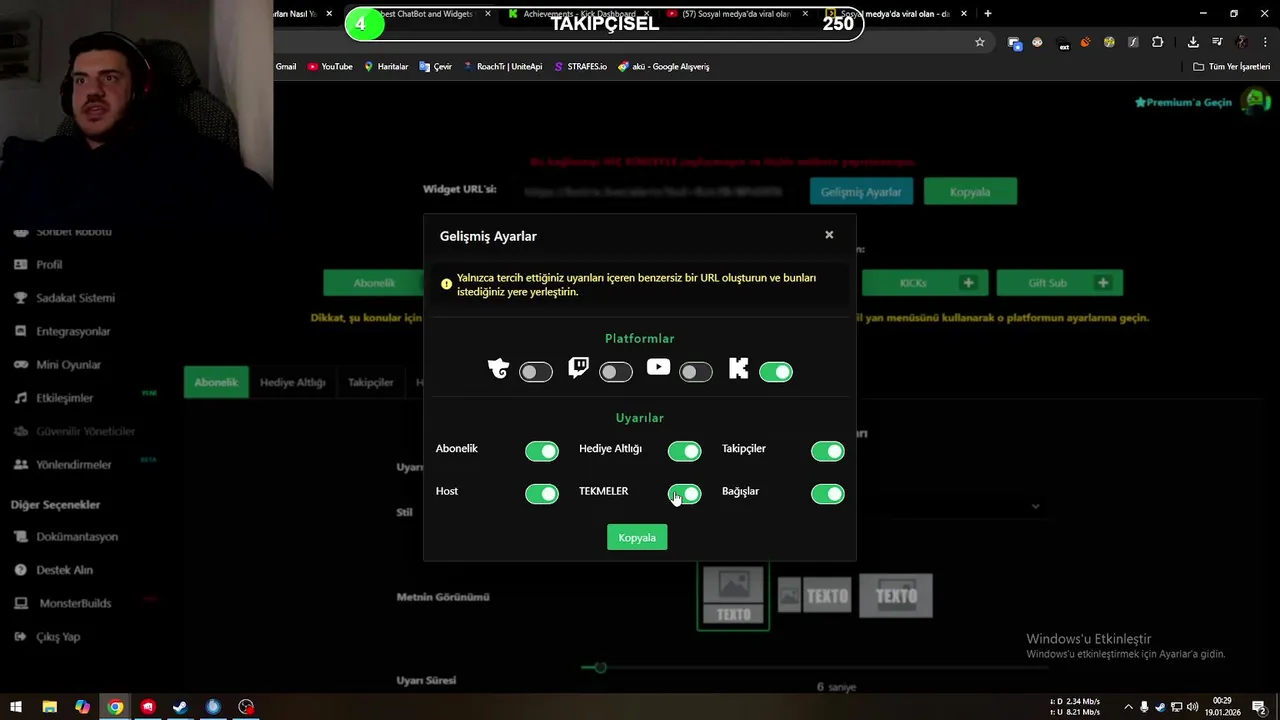
Task: Open Mini Oyunlar in the sidebar
Action: [x=68, y=365]
